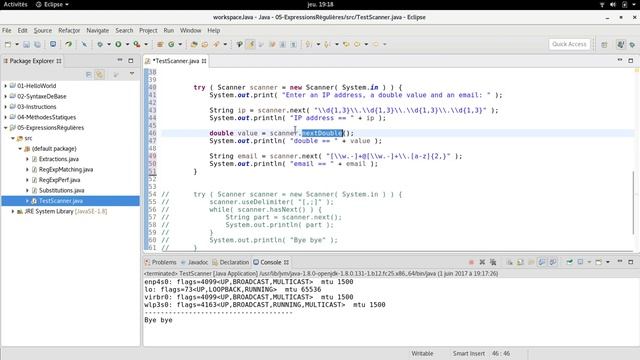This screenshot has width=640, height=360.
Task: Click the Save toolbar icon
Action: pos(26,44)
